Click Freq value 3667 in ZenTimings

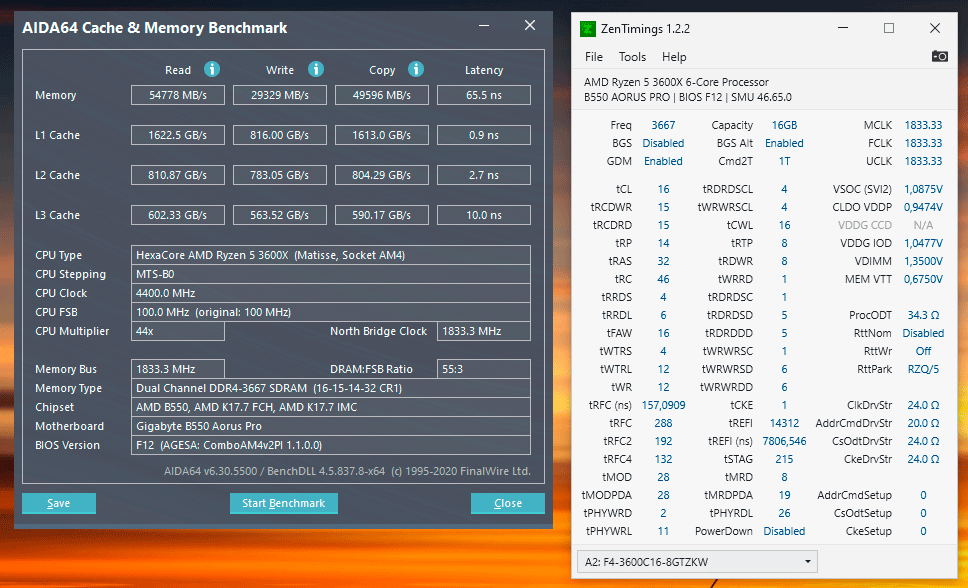pos(663,125)
